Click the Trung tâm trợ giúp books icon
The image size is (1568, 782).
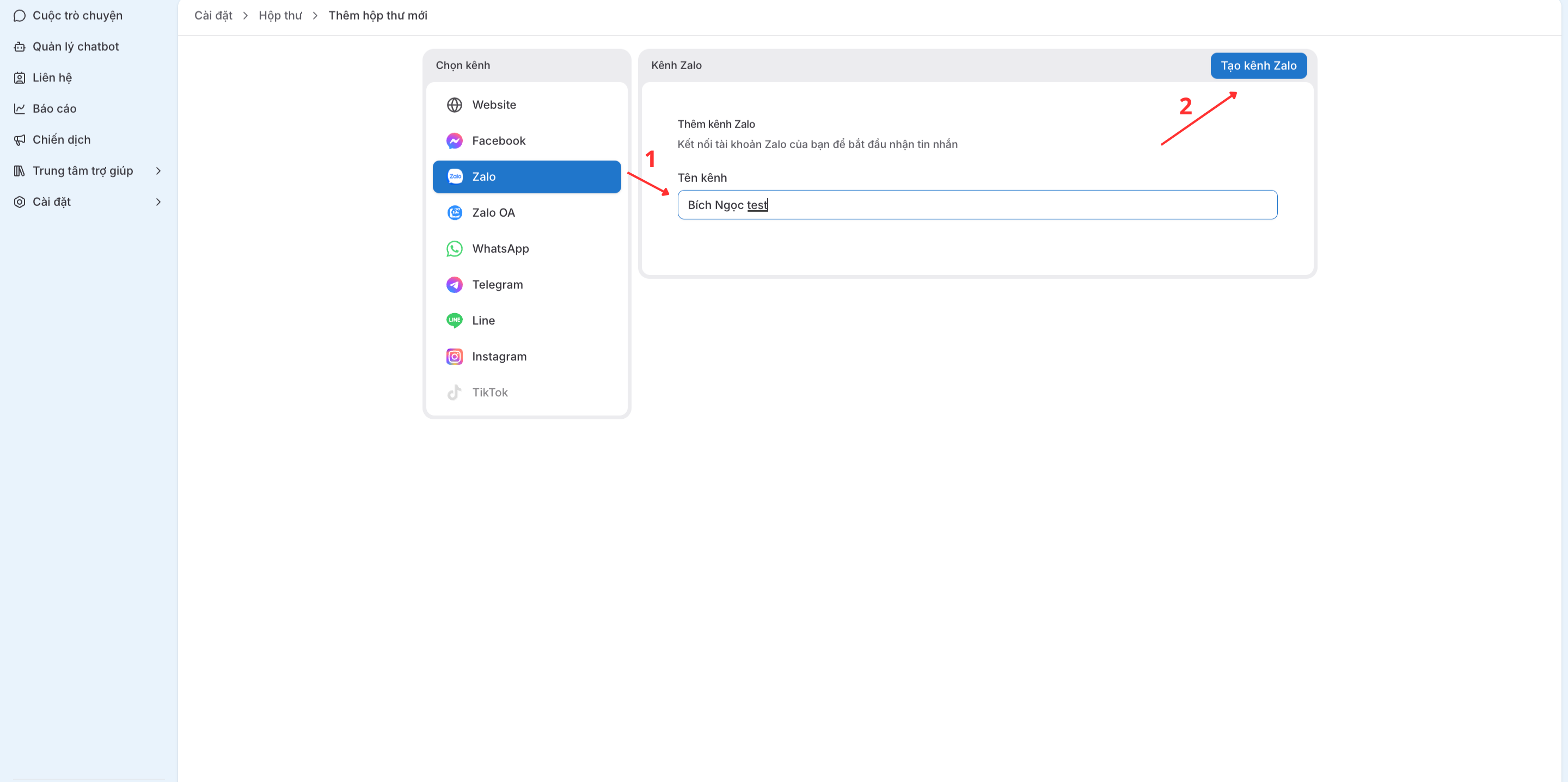[20, 170]
